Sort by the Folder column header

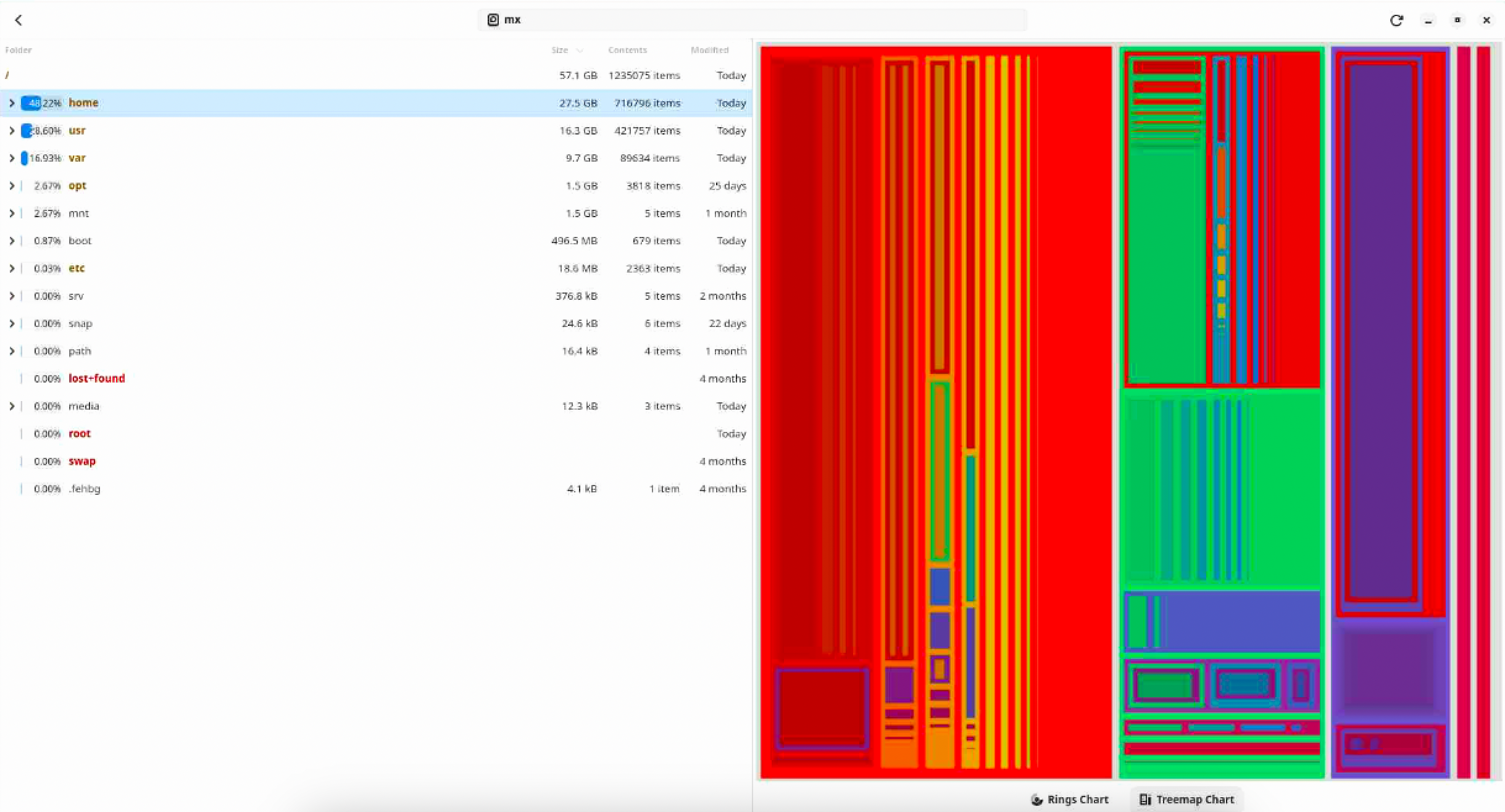(x=19, y=50)
